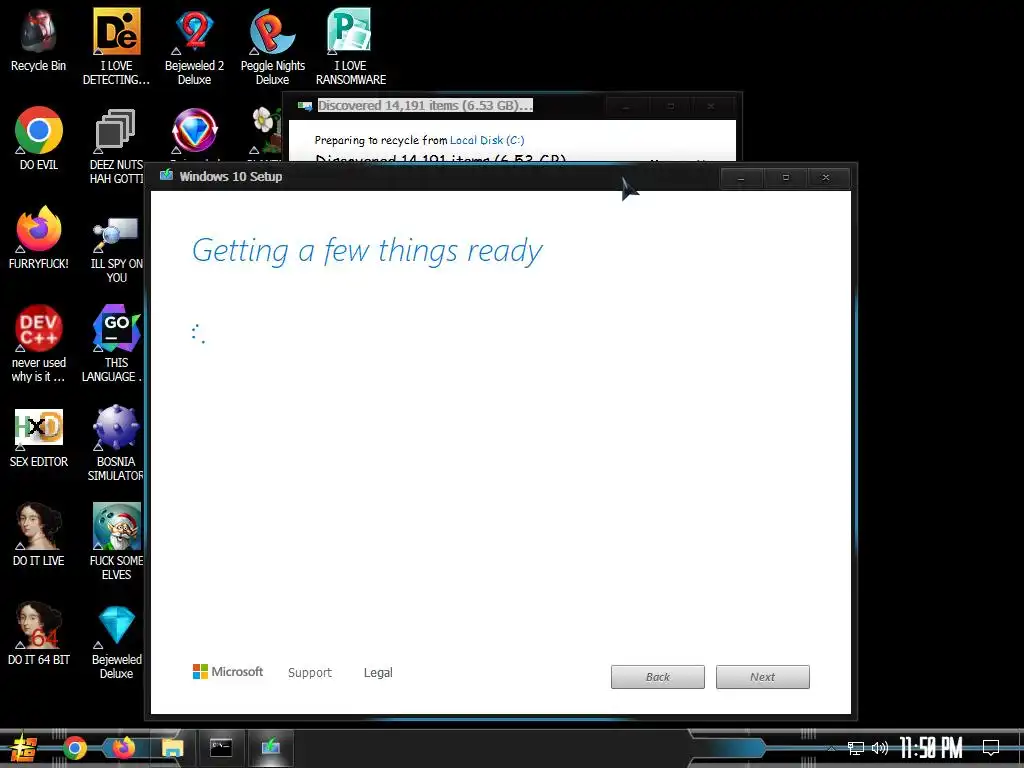Image resolution: width=1024 pixels, height=768 pixels.
Task: Open the DO IT LIVE portrait shortcut
Action: (39, 534)
